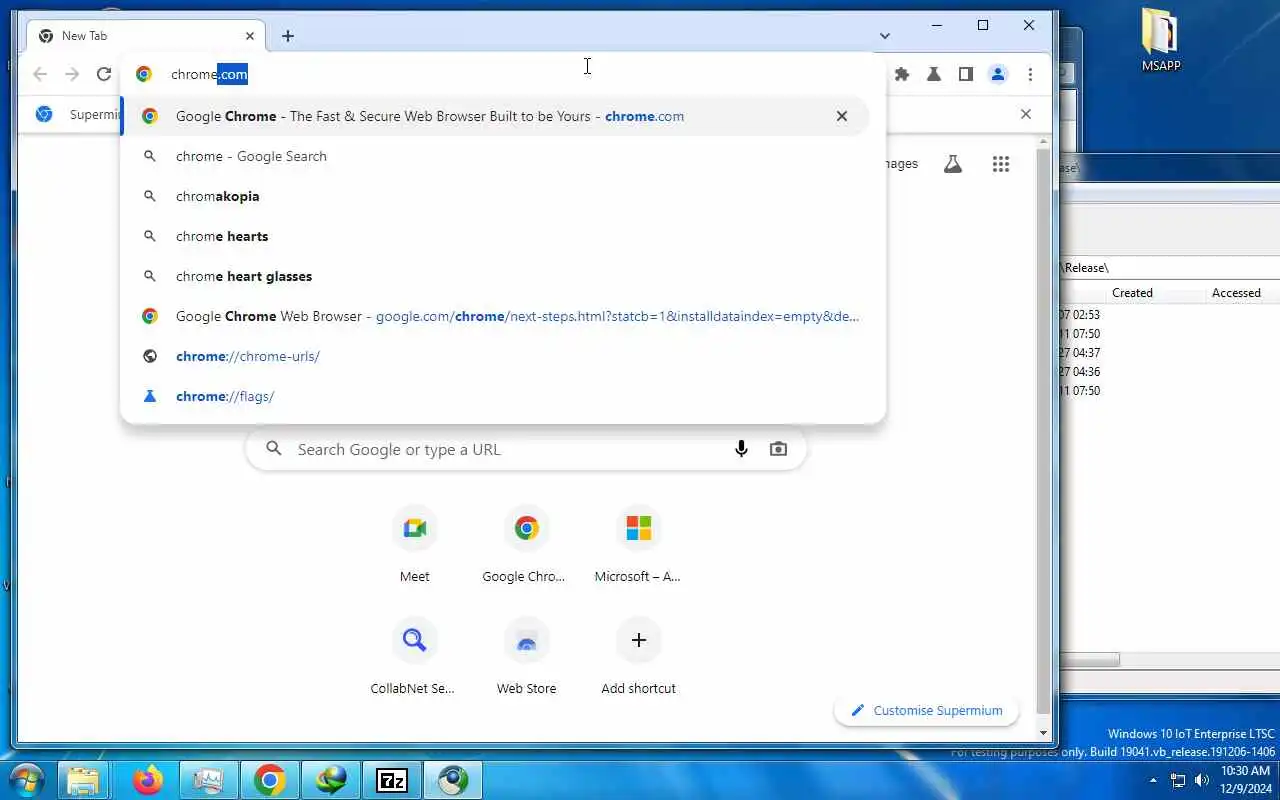Choose the chrome heart glasses suggestion

(495, 276)
